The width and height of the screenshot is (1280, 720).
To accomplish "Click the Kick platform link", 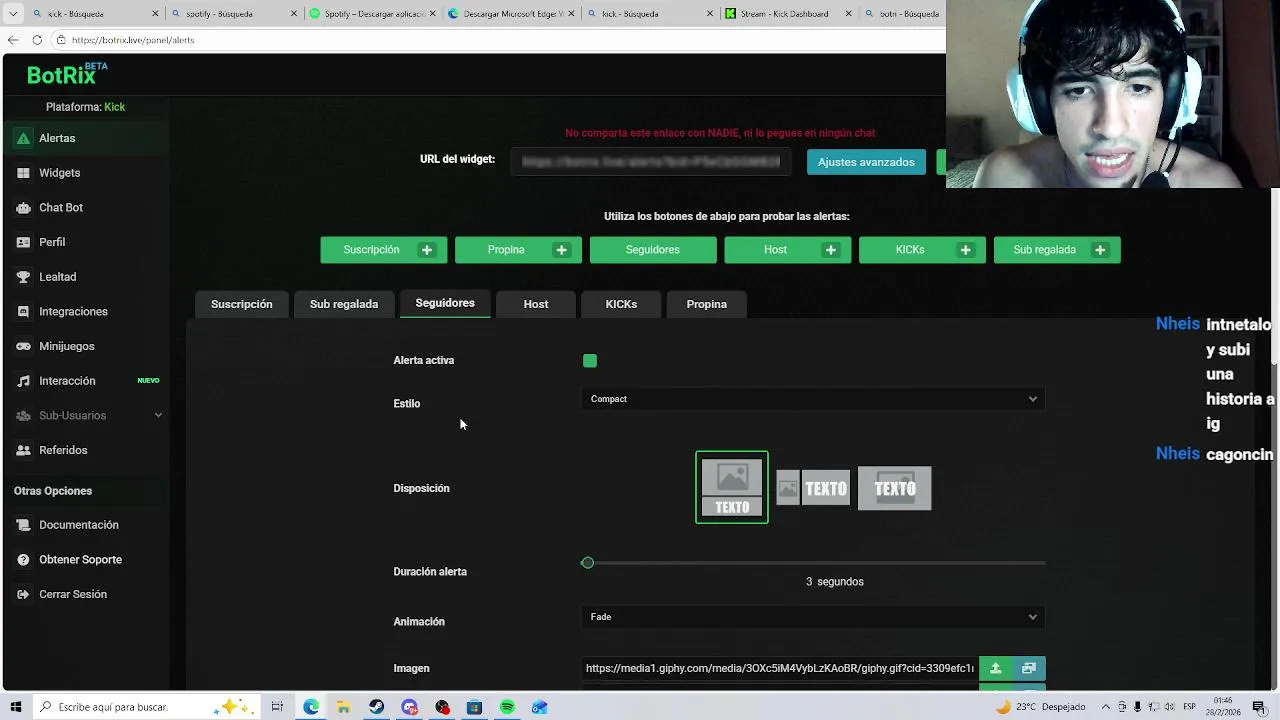I will (x=115, y=107).
